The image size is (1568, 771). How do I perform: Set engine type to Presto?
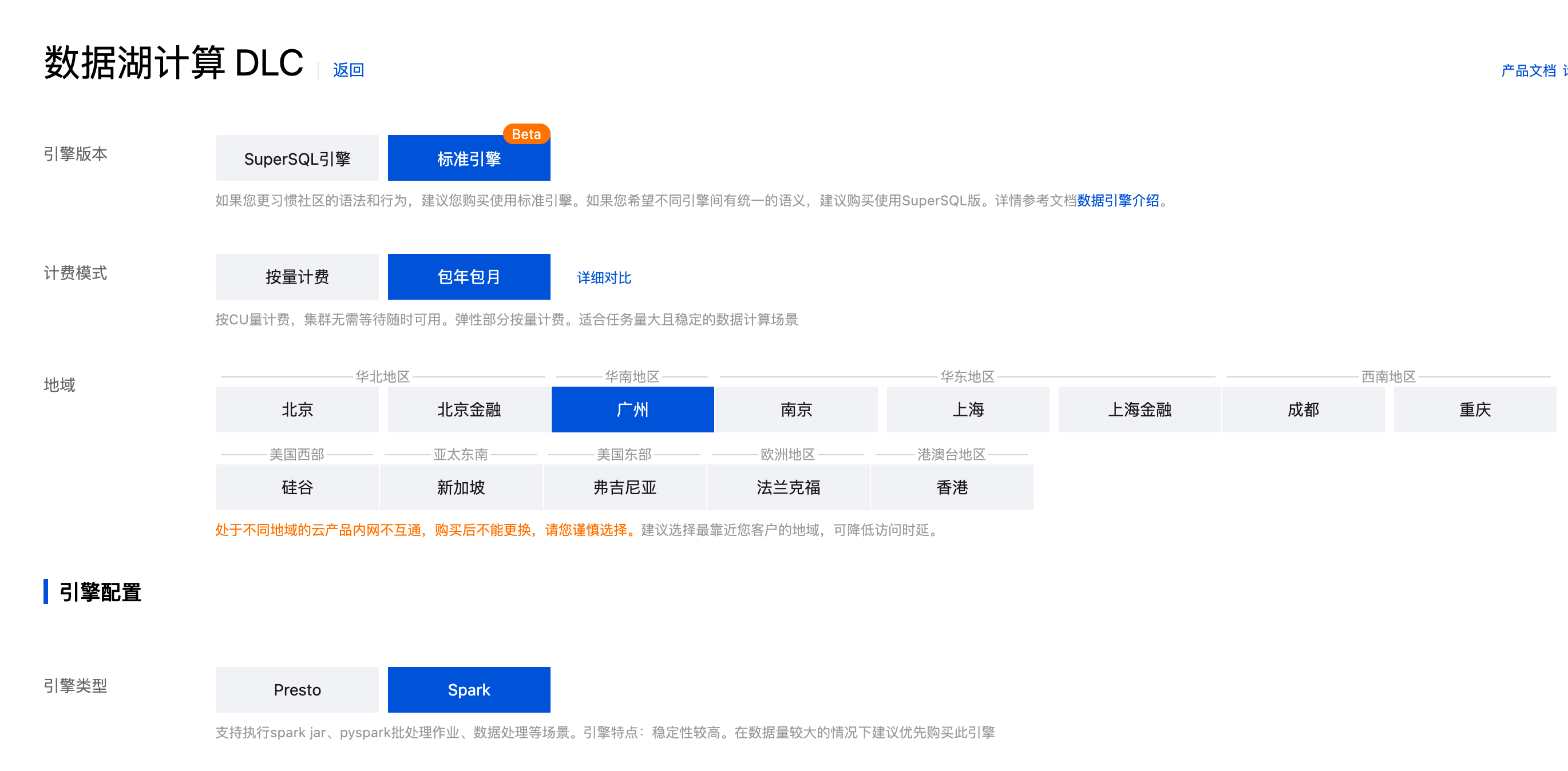pos(297,689)
